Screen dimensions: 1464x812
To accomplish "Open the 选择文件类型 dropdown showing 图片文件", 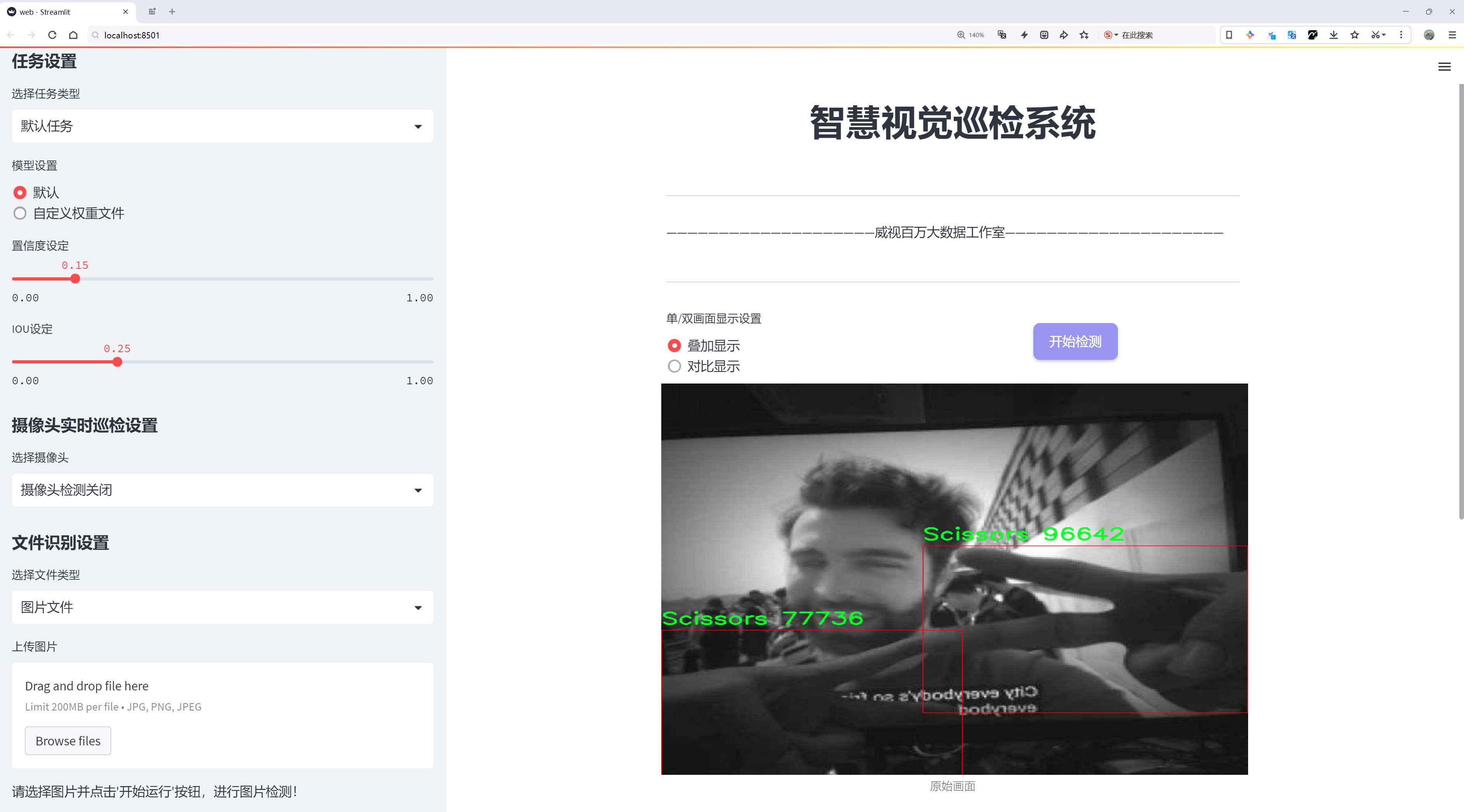I will [222, 607].
